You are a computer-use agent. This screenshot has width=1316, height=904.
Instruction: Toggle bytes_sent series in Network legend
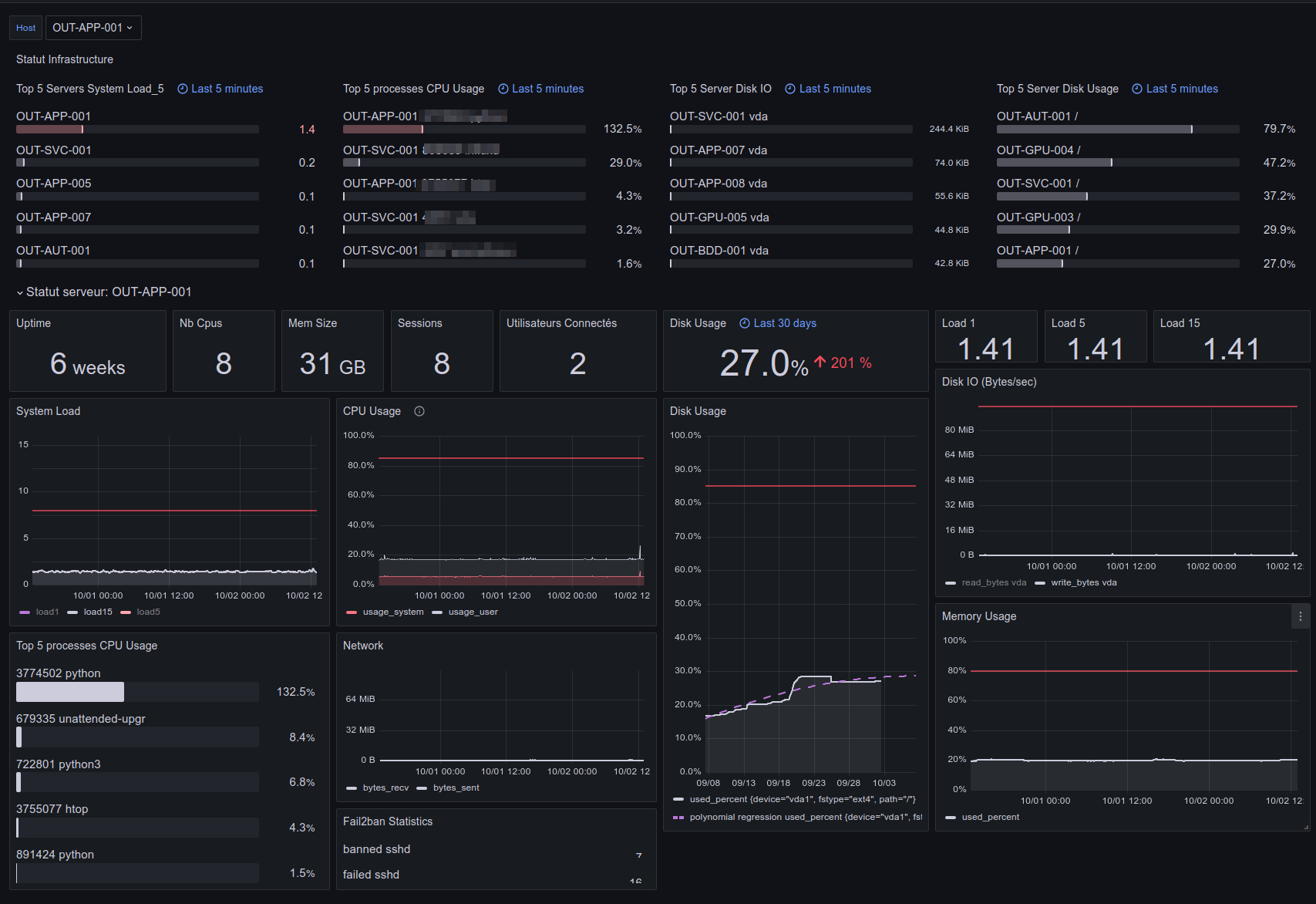click(x=449, y=788)
